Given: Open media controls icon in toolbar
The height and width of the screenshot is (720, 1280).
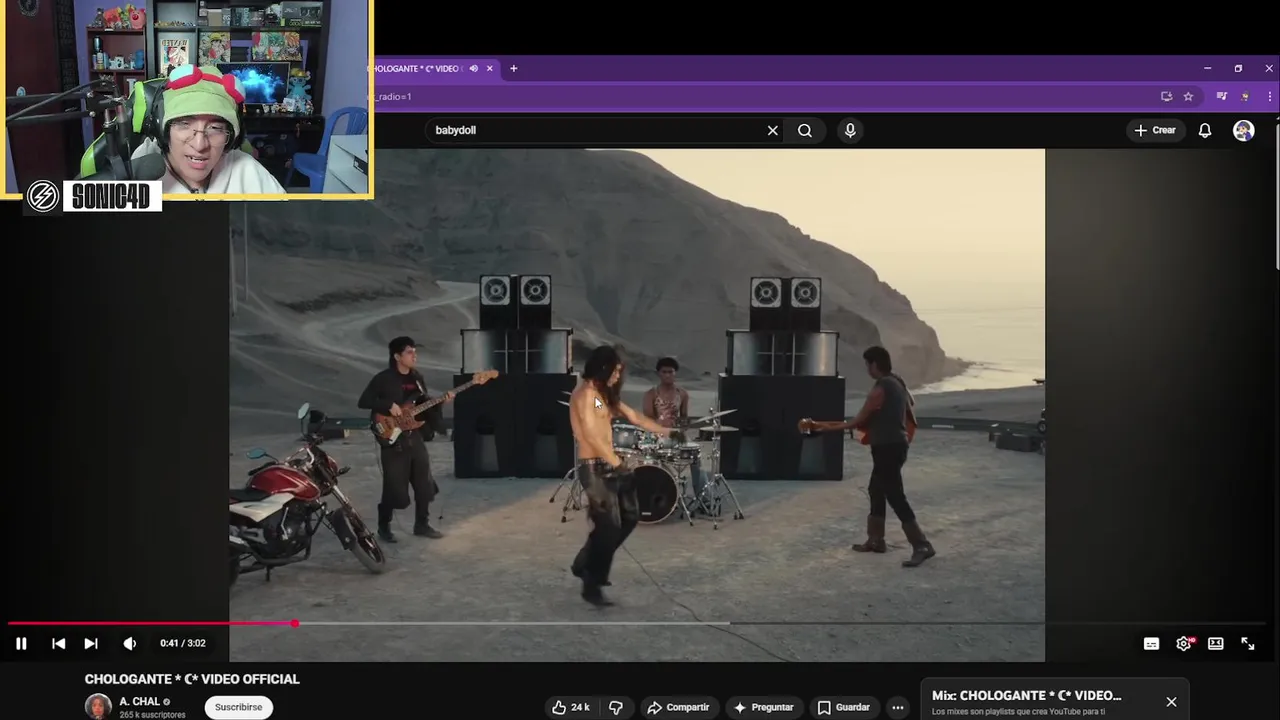Looking at the screenshot, I should [1221, 96].
